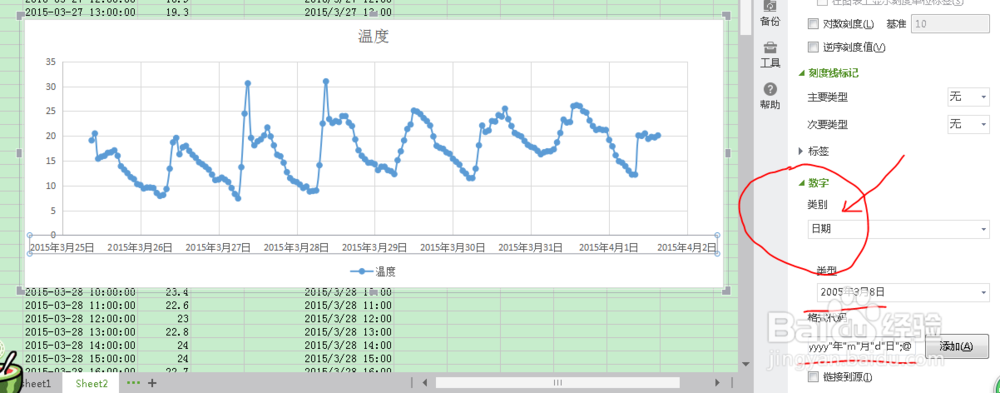Select the cell with value 19.3

tap(177, 12)
